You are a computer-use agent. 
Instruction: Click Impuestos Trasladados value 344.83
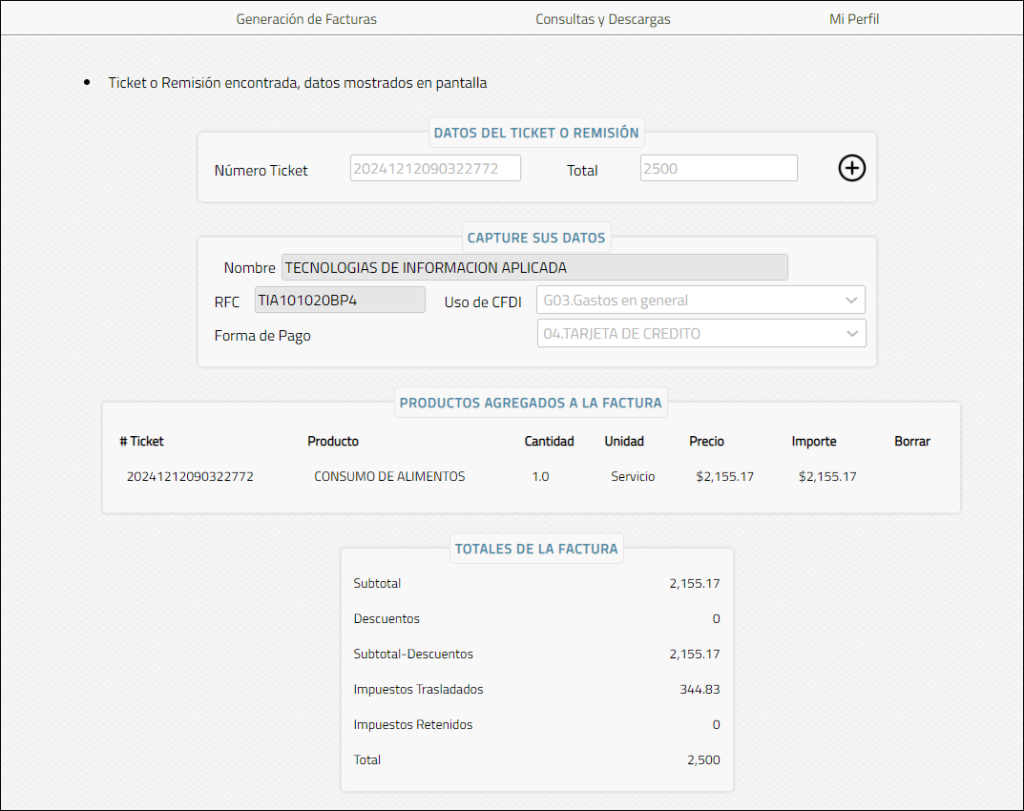[699, 690]
